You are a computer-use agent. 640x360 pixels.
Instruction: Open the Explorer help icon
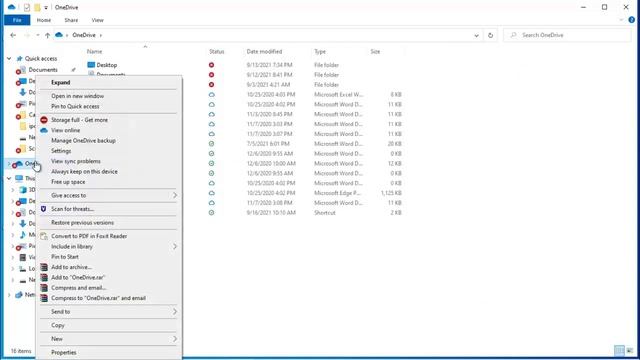click(x=631, y=20)
